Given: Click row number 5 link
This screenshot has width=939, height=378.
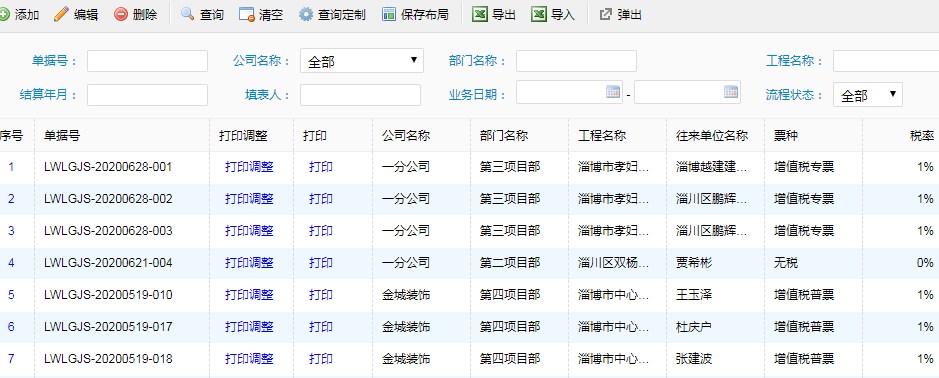Looking at the screenshot, I should coord(11,295).
